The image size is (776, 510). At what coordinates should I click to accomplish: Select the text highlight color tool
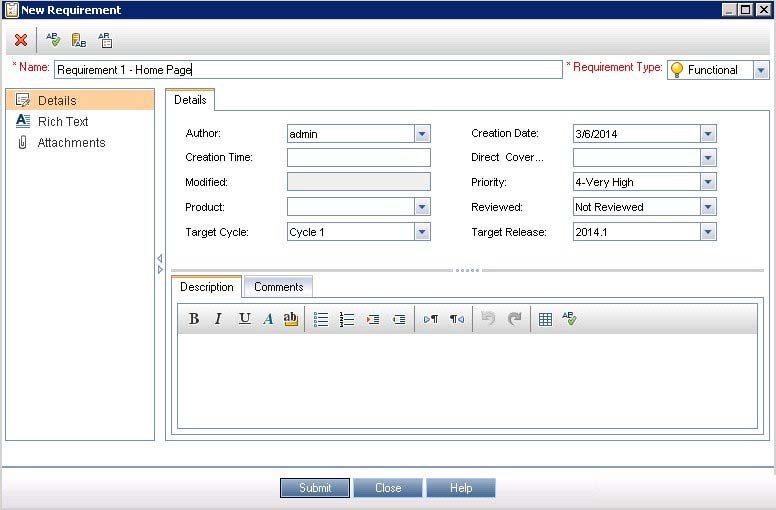(291, 319)
